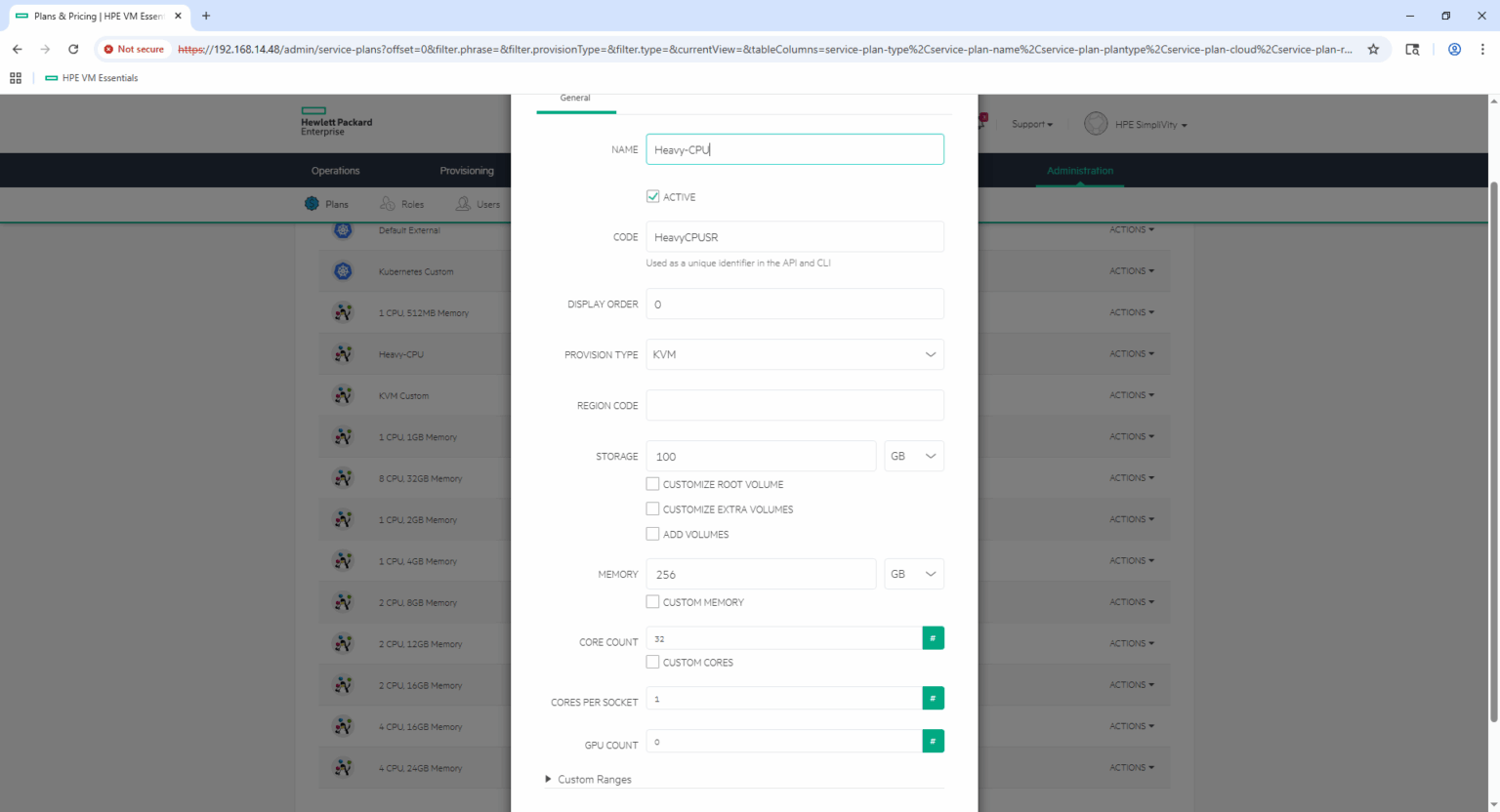Click the GPU Count hash button

[x=933, y=742]
